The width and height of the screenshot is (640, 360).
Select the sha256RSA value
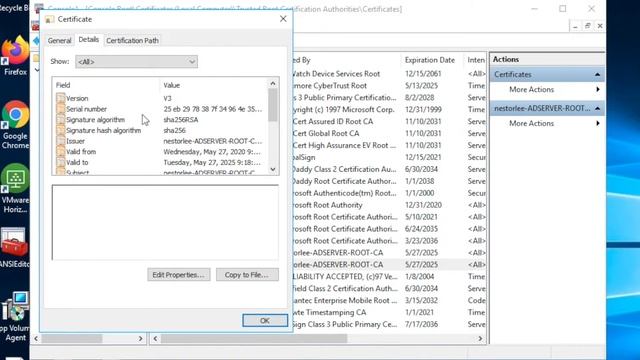point(181,120)
